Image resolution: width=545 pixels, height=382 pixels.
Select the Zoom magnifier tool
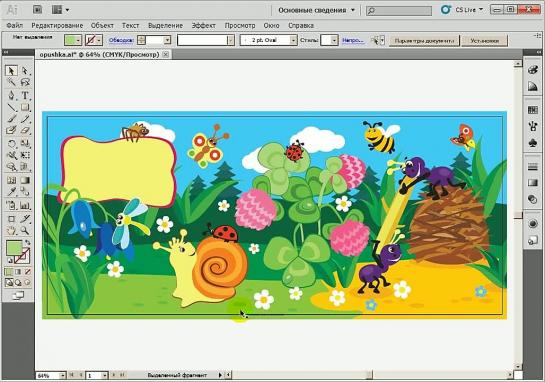[x=25, y=230]
